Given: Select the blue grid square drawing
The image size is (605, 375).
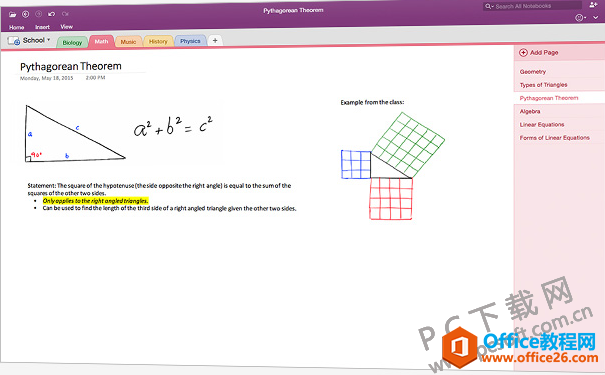Looking at the screenshot, I should tap(356, 165).
